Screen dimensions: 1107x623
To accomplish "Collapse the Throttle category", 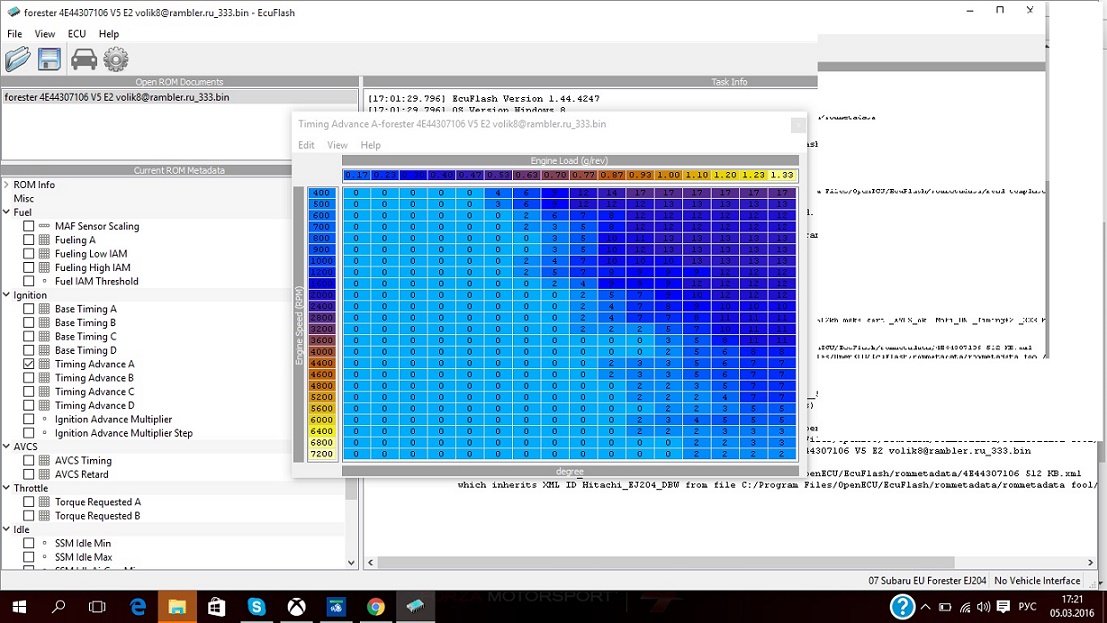I will coord(6,488).
